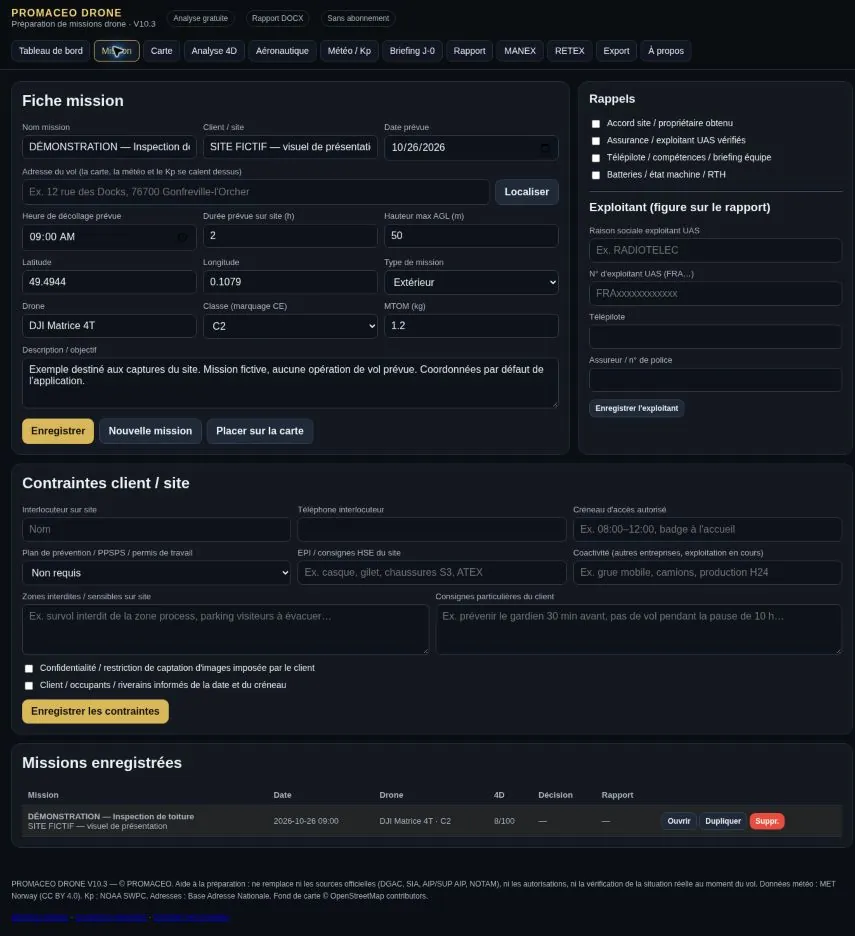Open the calendar picker in Date prévue

coord(545,147)
